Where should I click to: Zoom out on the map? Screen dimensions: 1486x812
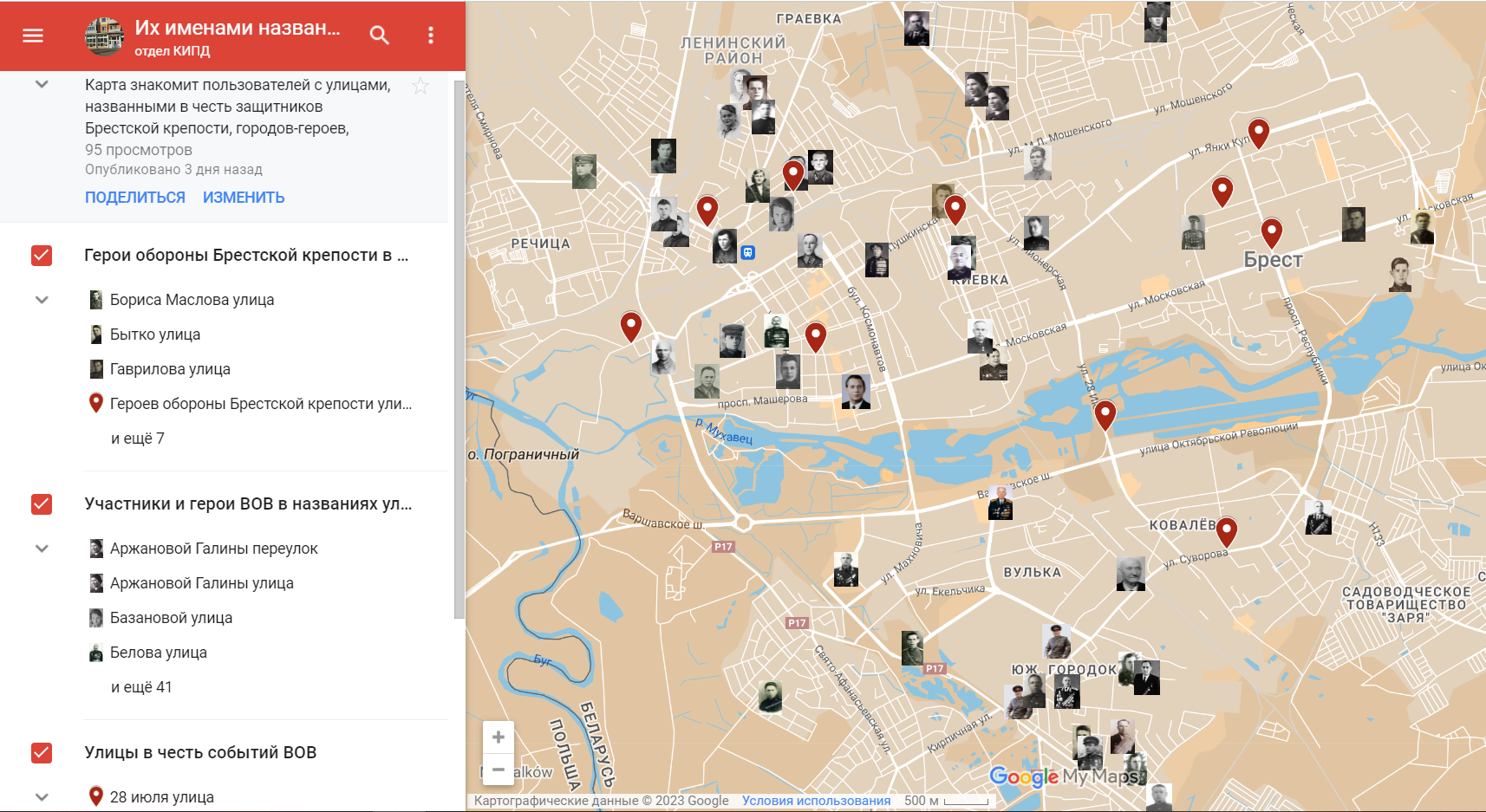pos(499,770)
